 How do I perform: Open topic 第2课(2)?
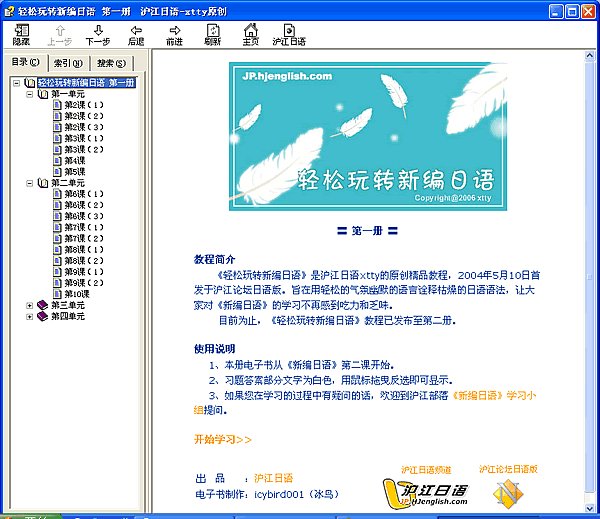tap(84, 116)
